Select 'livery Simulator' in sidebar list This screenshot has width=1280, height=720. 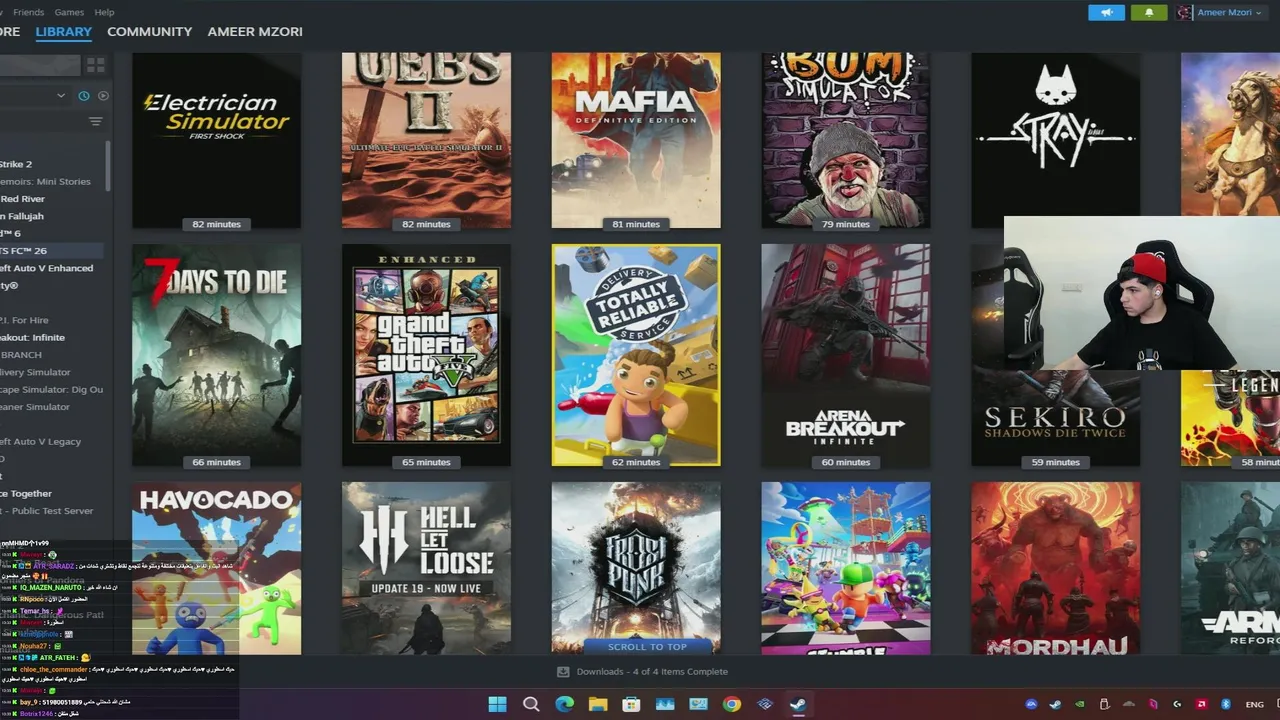(50, 372)
